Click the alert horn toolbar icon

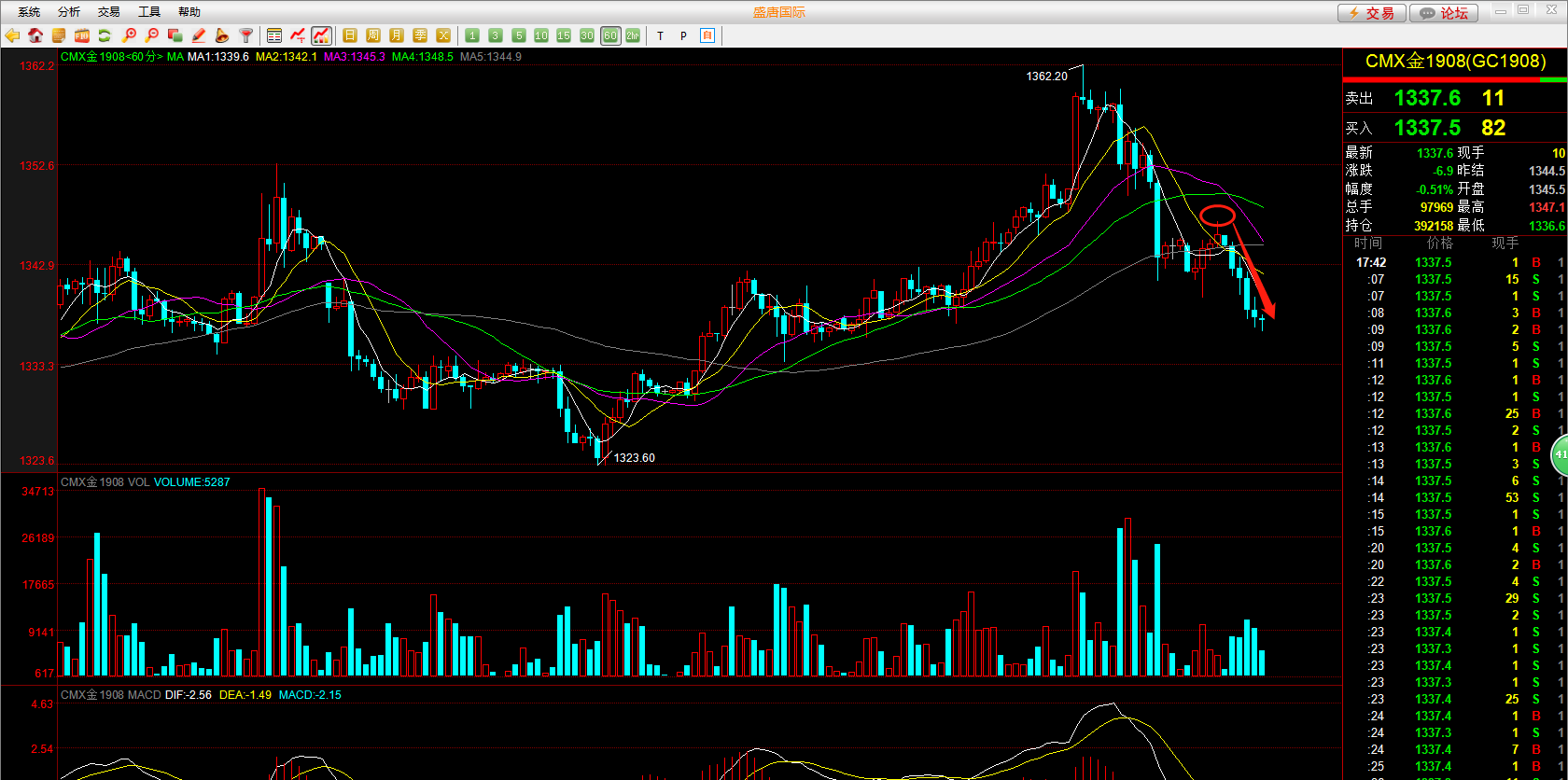pos(222,35)
